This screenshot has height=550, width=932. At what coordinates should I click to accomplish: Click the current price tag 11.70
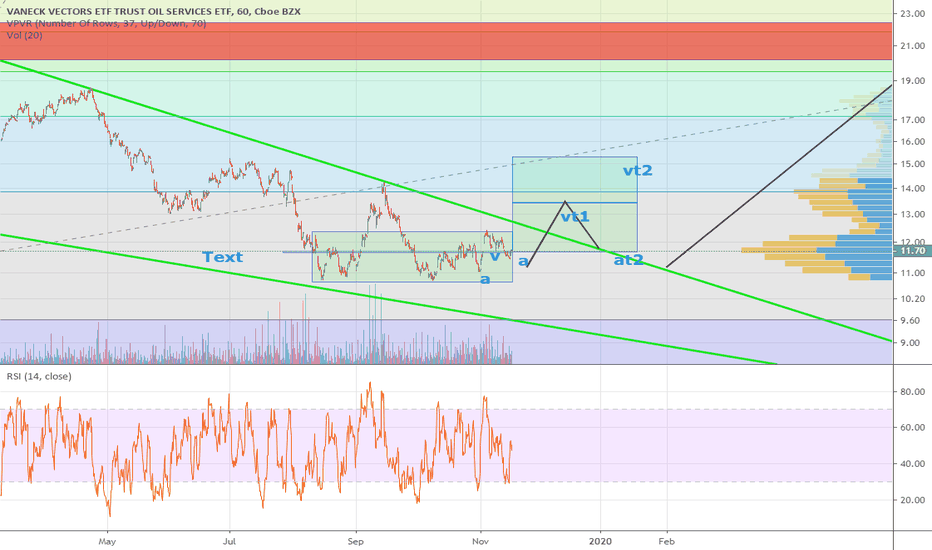click(912, 251)
